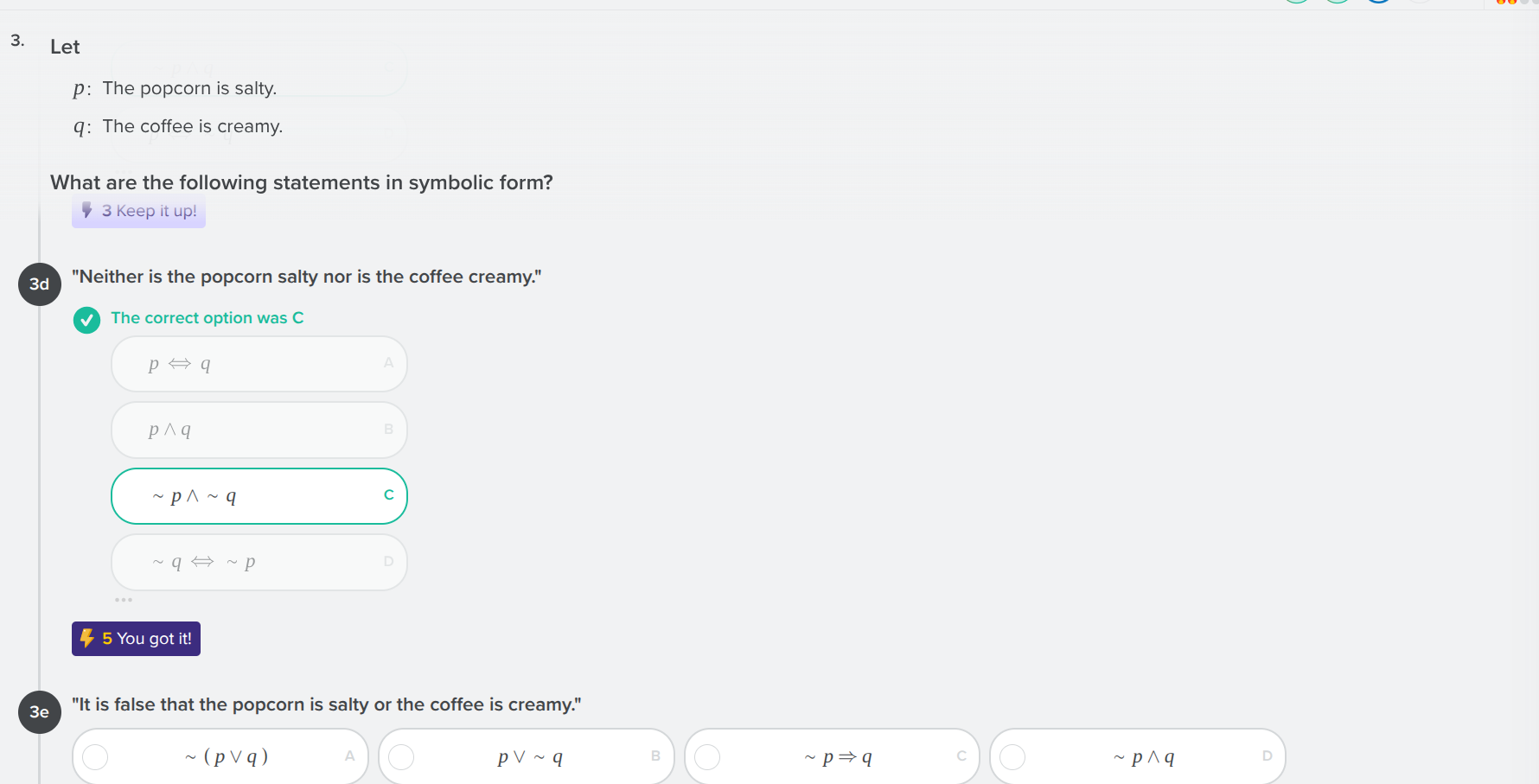This screenshot has width=1539, height=784.
Task: Click option B 'p ∧ q' in question 3d
Action: [259, 430]
